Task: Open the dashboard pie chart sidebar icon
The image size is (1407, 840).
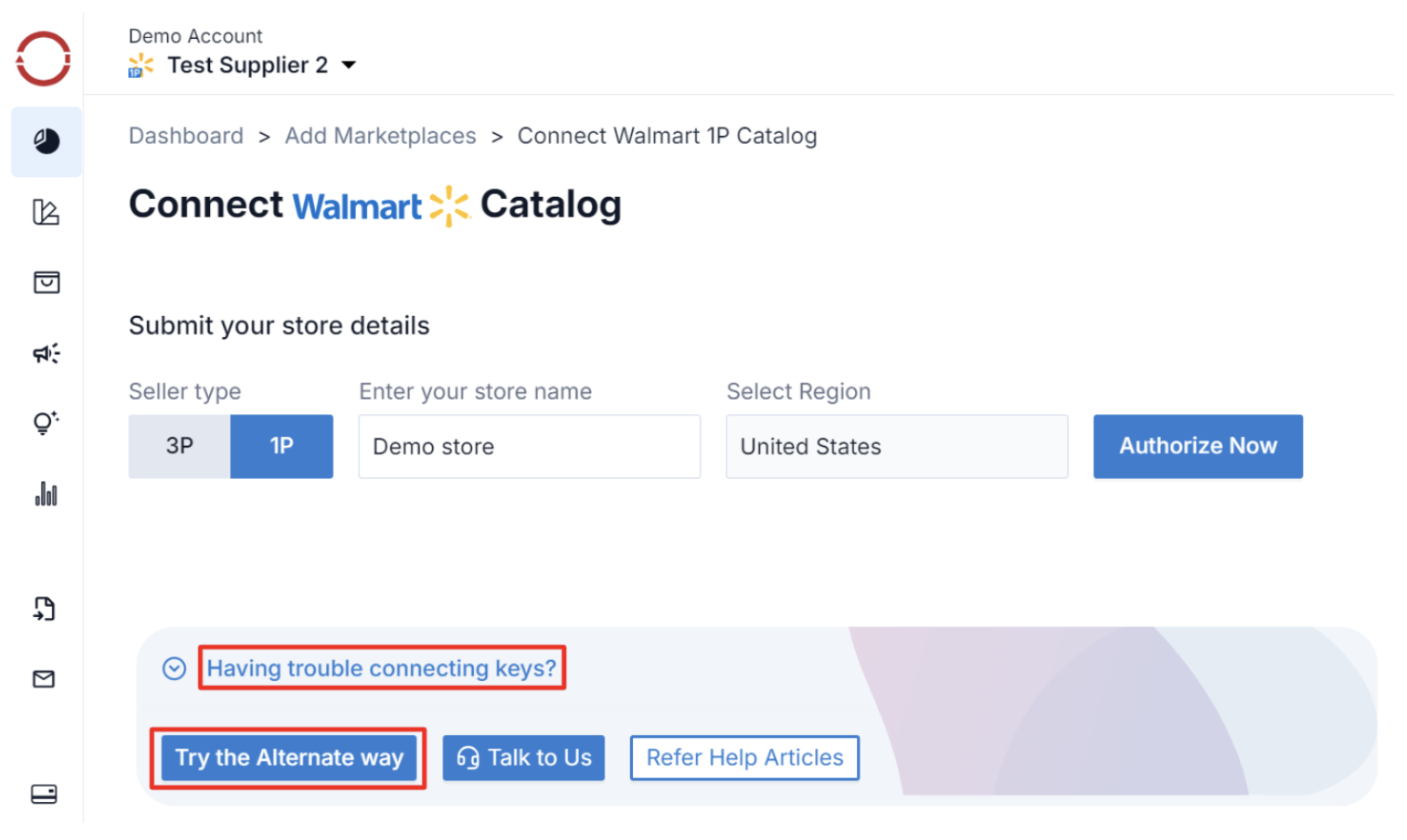Action: coord(46,141)
